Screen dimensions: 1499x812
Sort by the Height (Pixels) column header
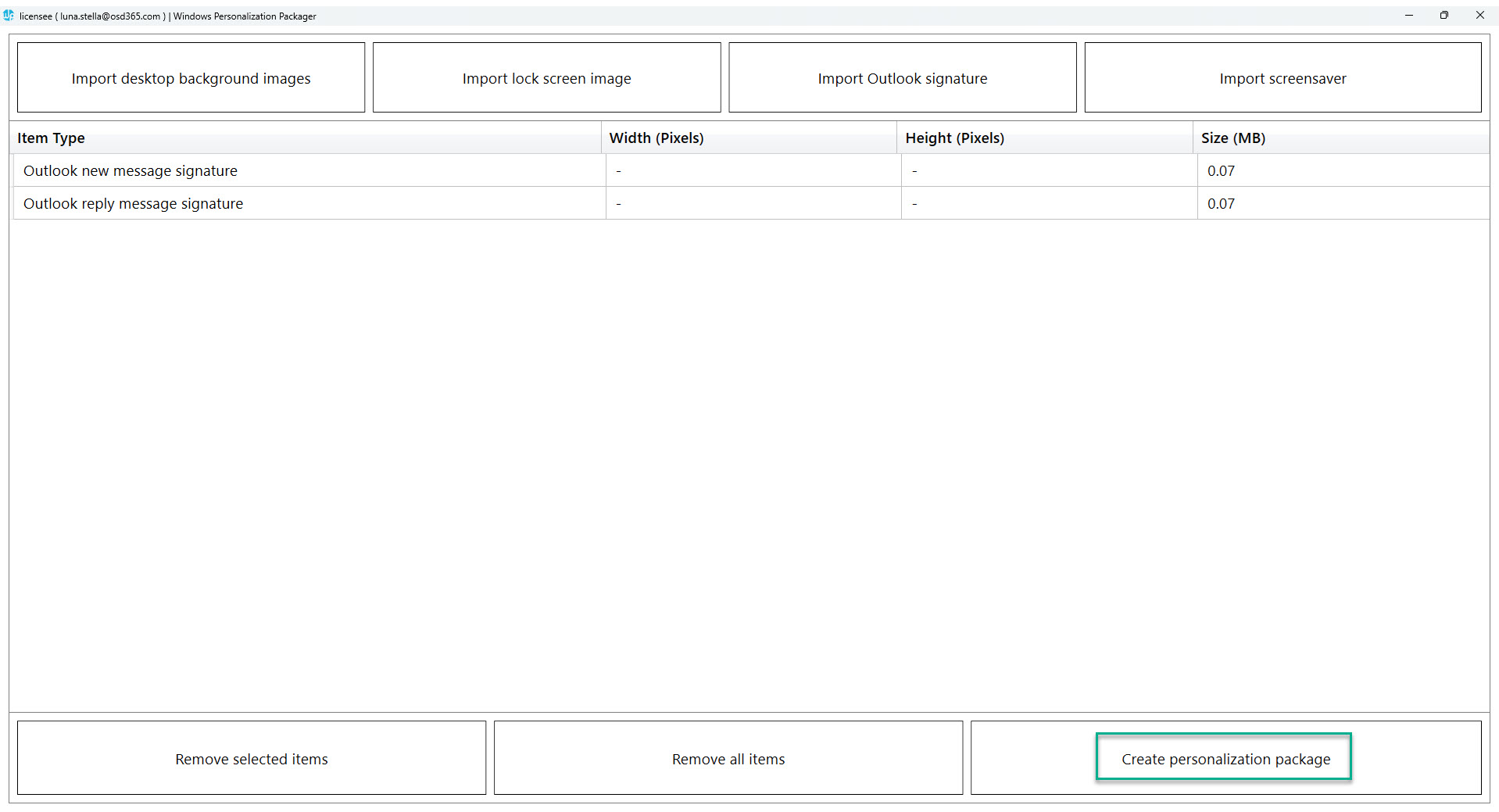[954, 138]
